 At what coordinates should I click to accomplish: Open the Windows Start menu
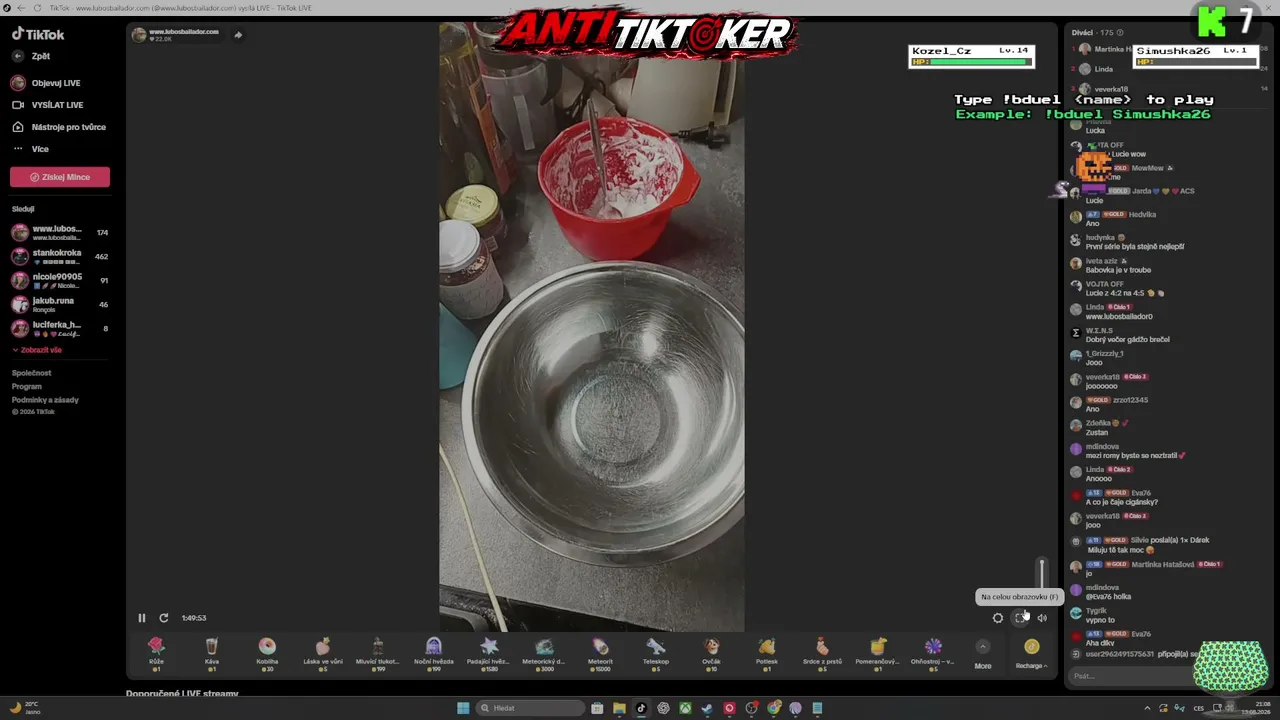coord(463,708)
